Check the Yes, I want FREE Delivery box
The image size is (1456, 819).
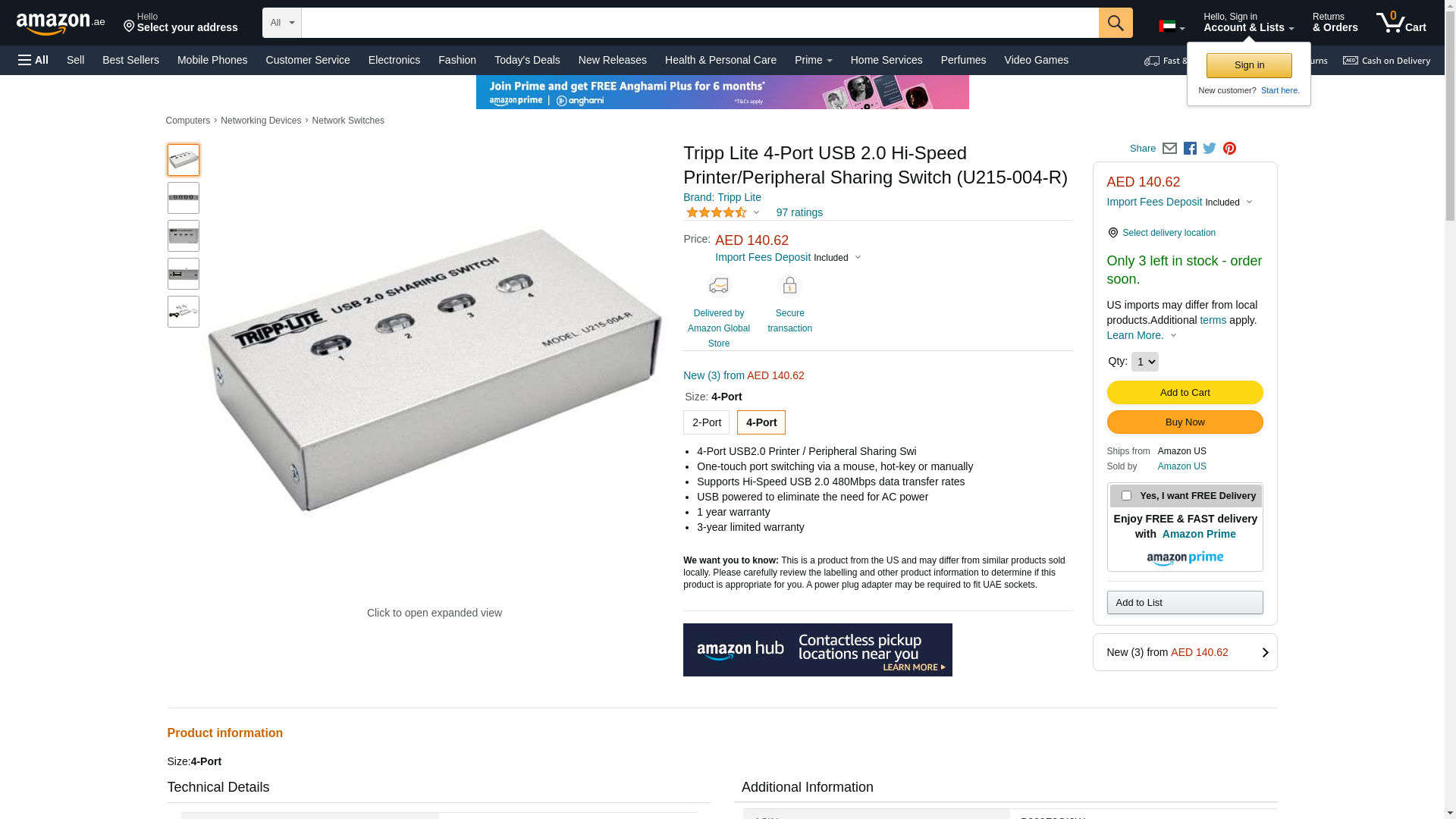pyautogui.click(x=1126, y=496)
